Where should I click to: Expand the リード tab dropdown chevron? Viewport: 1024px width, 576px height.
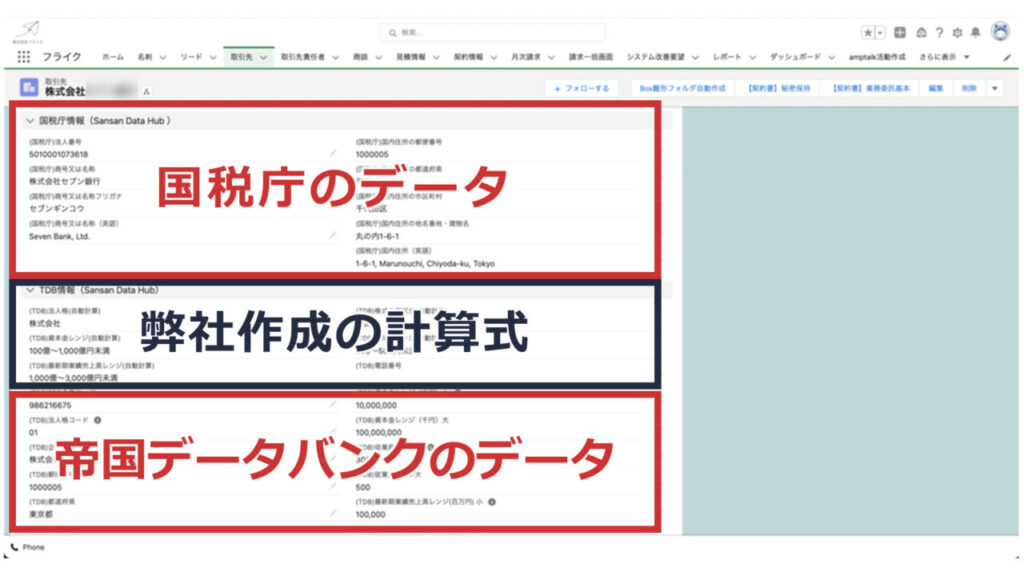[212, 57]
